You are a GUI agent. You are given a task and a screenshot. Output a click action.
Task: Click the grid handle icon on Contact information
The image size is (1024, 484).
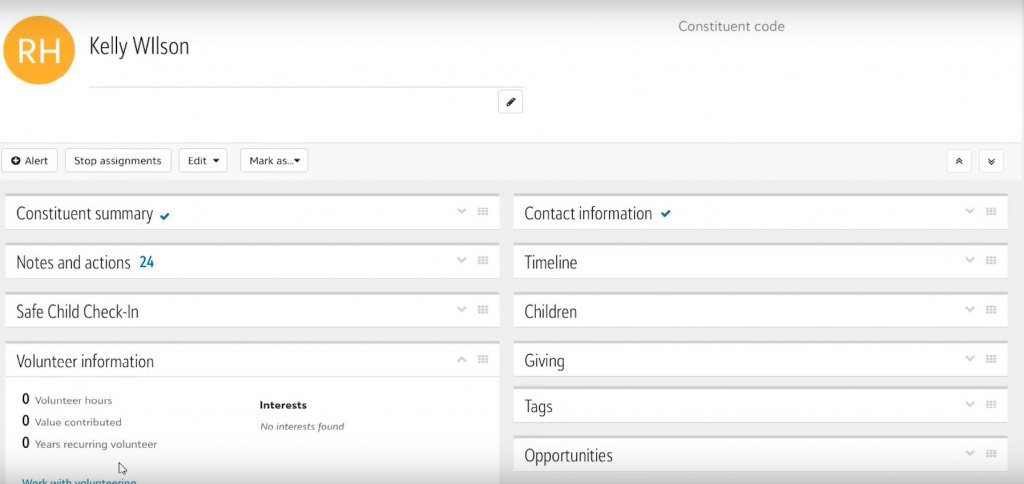tap(991, 212)
